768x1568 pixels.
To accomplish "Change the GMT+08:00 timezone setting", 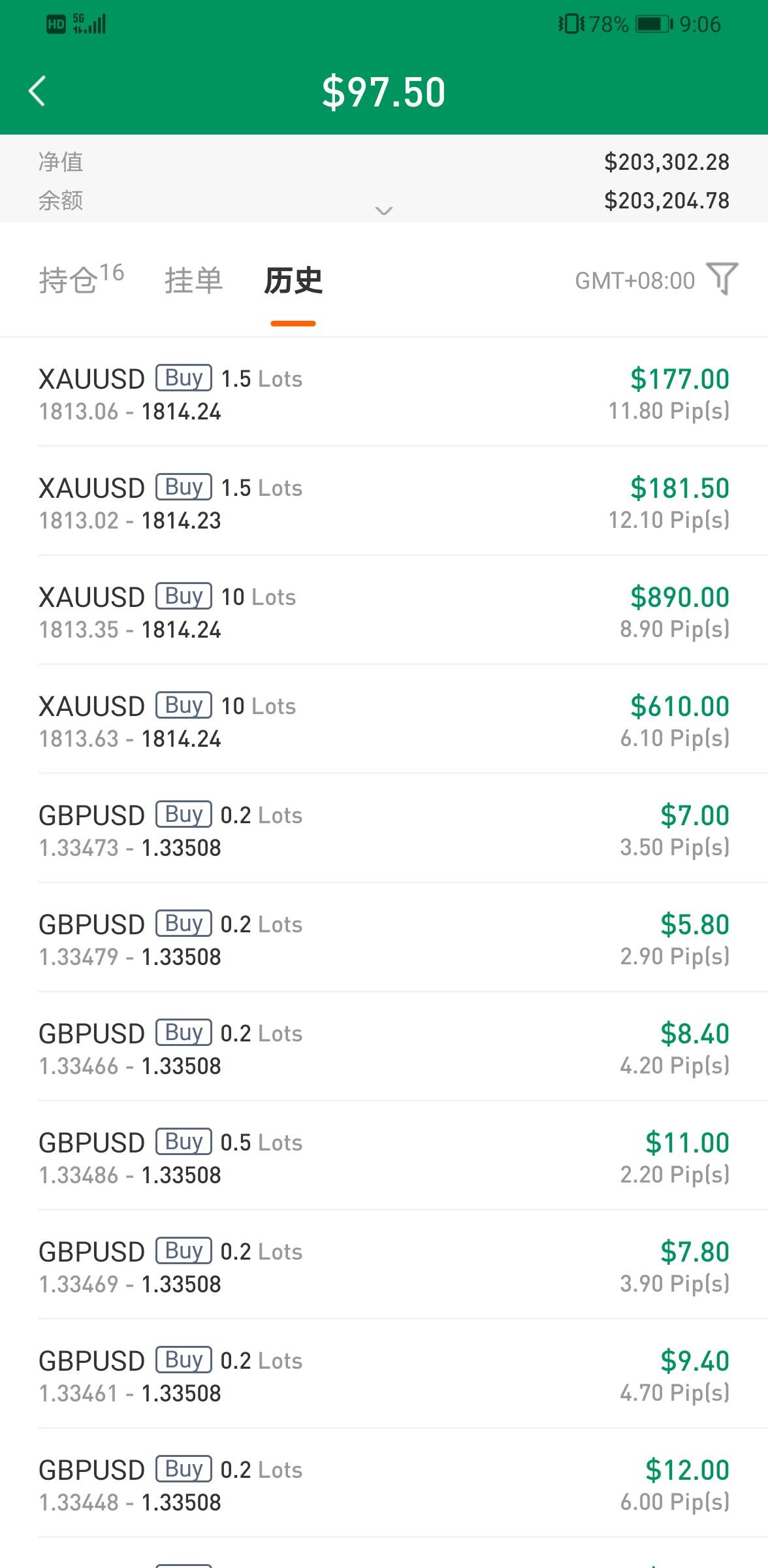I will (634, 281).
